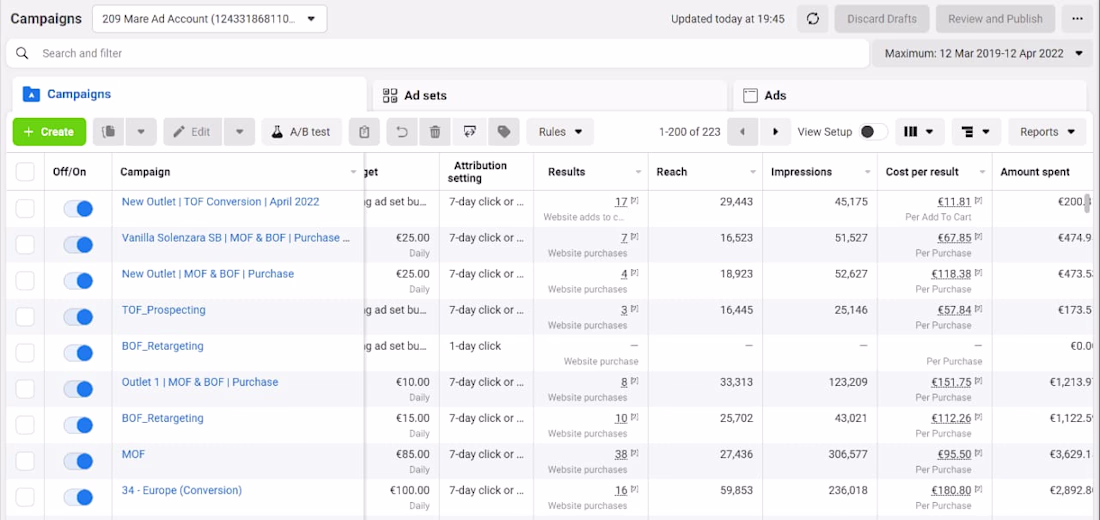
Task: Switch to the Ad sets tab
Action: pyautogui.click(x=550, y=95)
